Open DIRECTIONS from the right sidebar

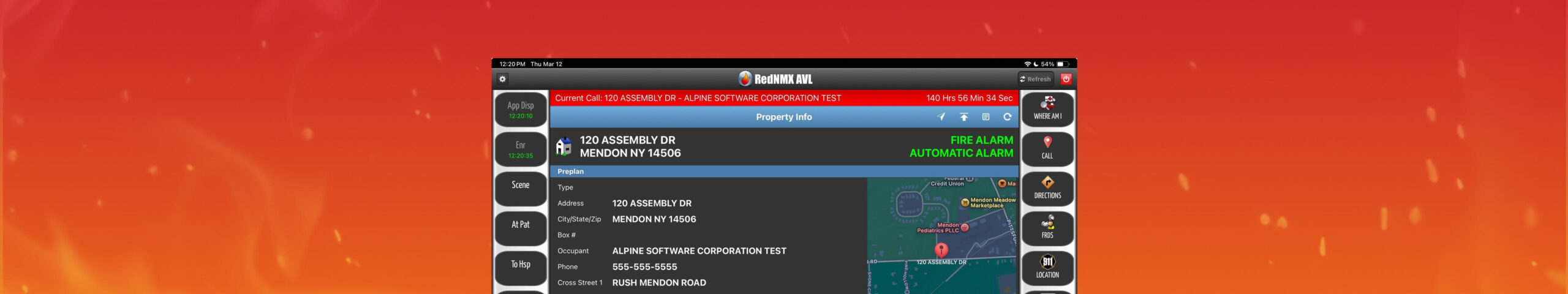click(1047, 189)
